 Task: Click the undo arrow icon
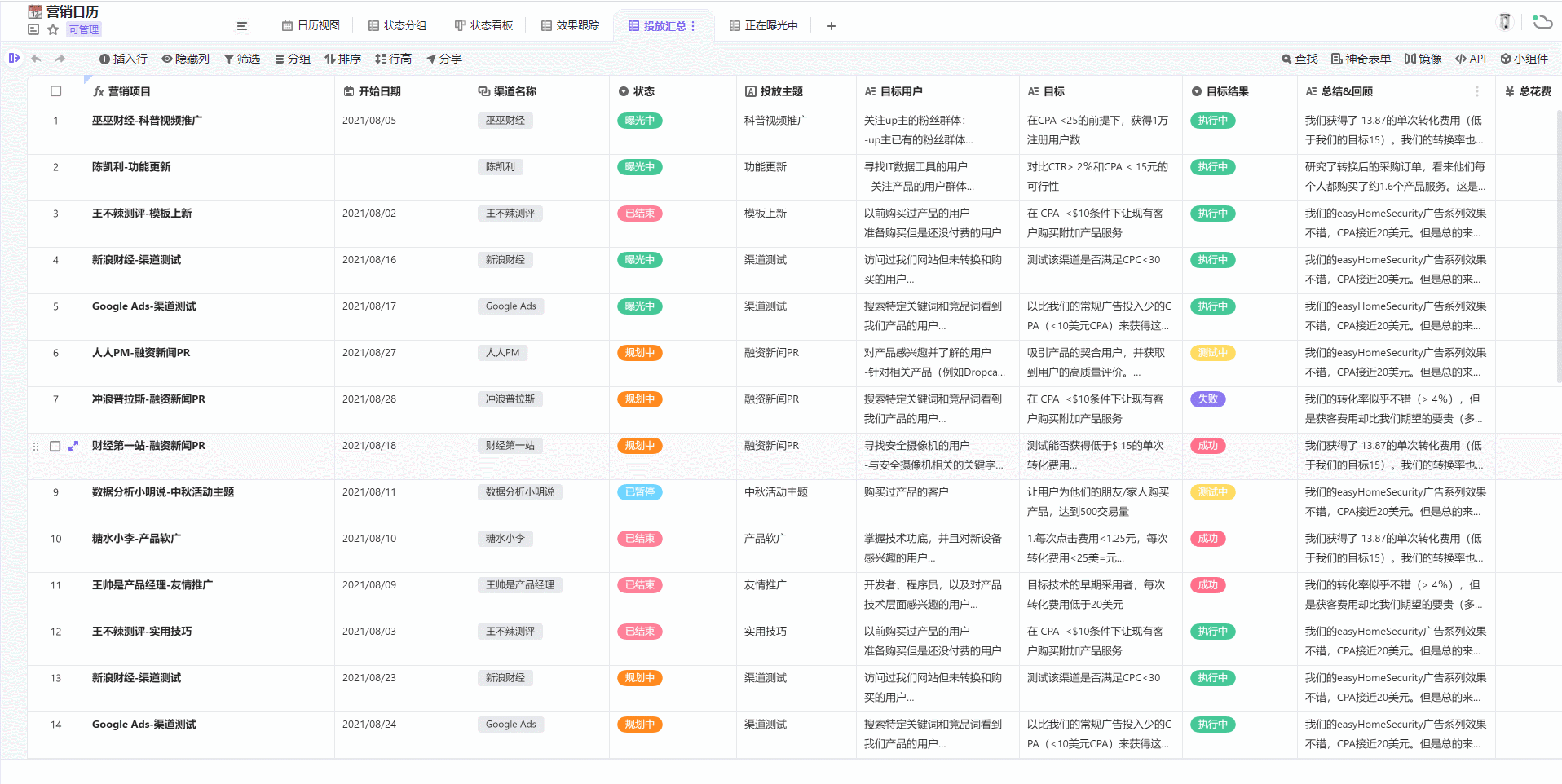(36, 59)
